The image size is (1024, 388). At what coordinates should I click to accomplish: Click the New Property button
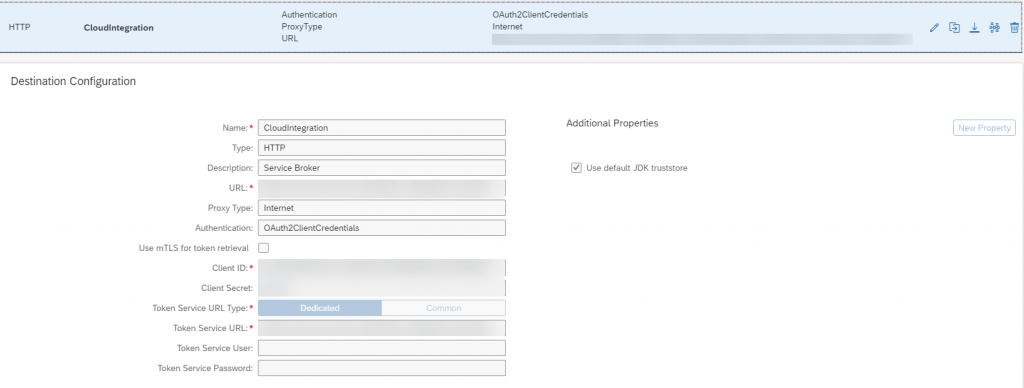pyautogui.click(x=984, y=128)
